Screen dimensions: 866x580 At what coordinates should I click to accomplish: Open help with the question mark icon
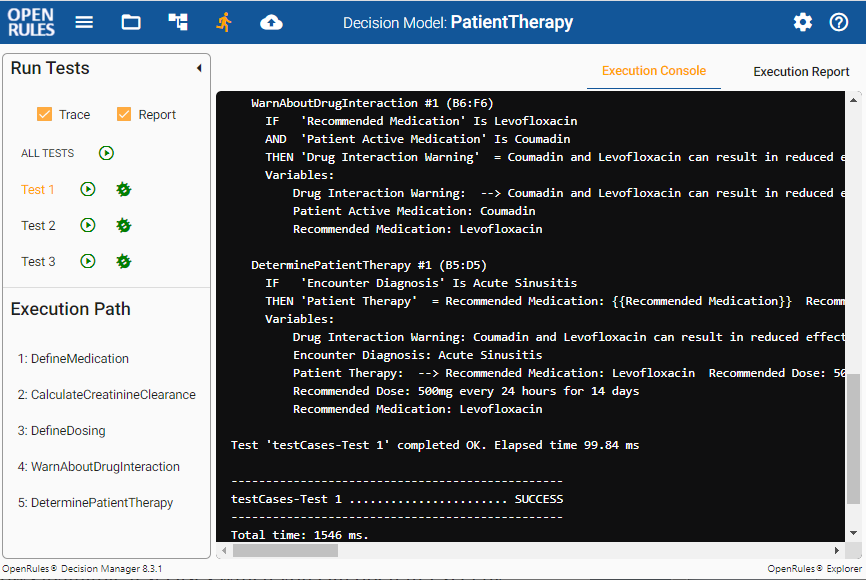coord(839,22)
